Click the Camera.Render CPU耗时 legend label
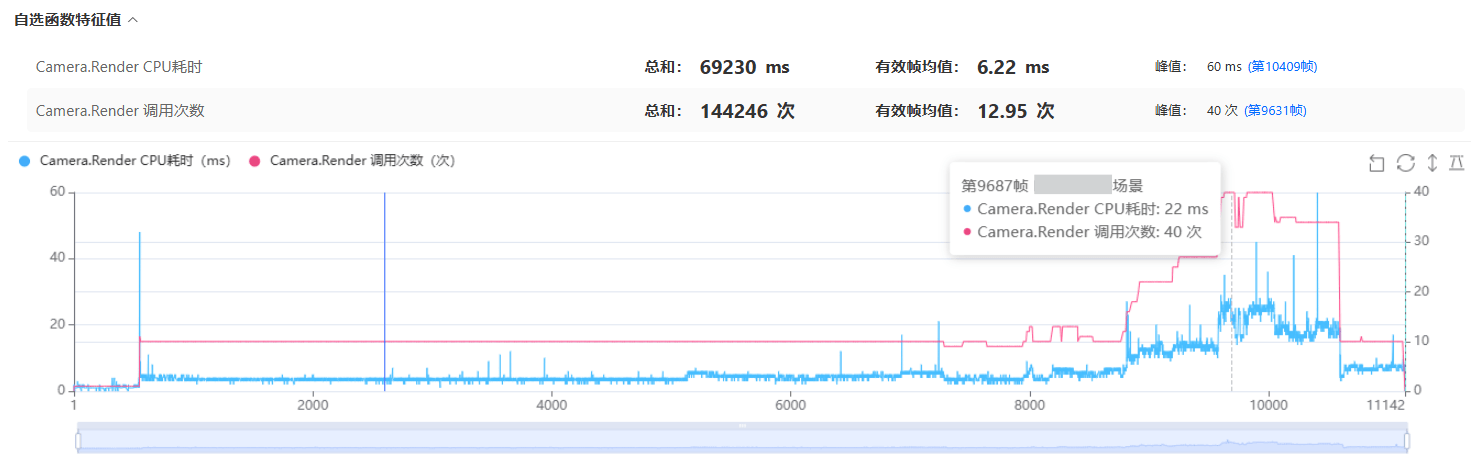This screenshot has height=466, width=1473. tap(135, 160)
